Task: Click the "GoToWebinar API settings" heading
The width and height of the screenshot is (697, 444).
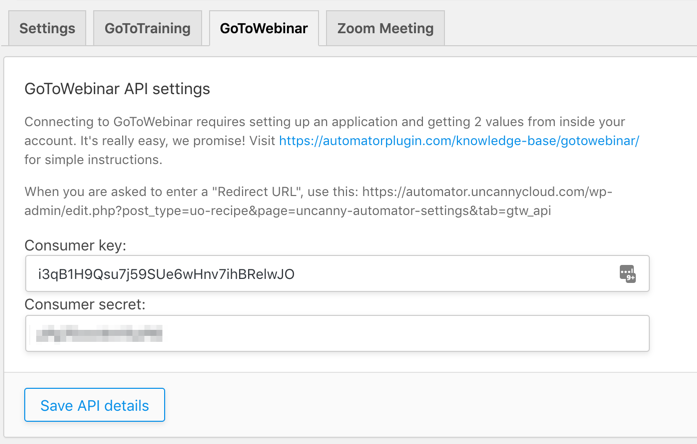Action: click(x=117, y=88)
